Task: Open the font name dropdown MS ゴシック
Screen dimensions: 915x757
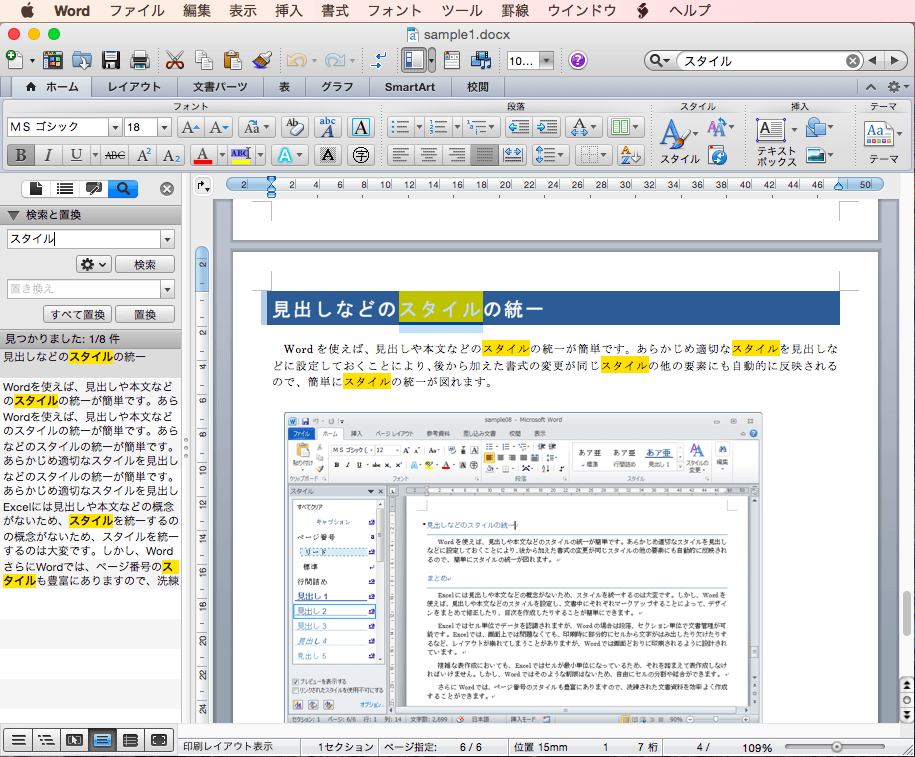Action: click(115, 127)
